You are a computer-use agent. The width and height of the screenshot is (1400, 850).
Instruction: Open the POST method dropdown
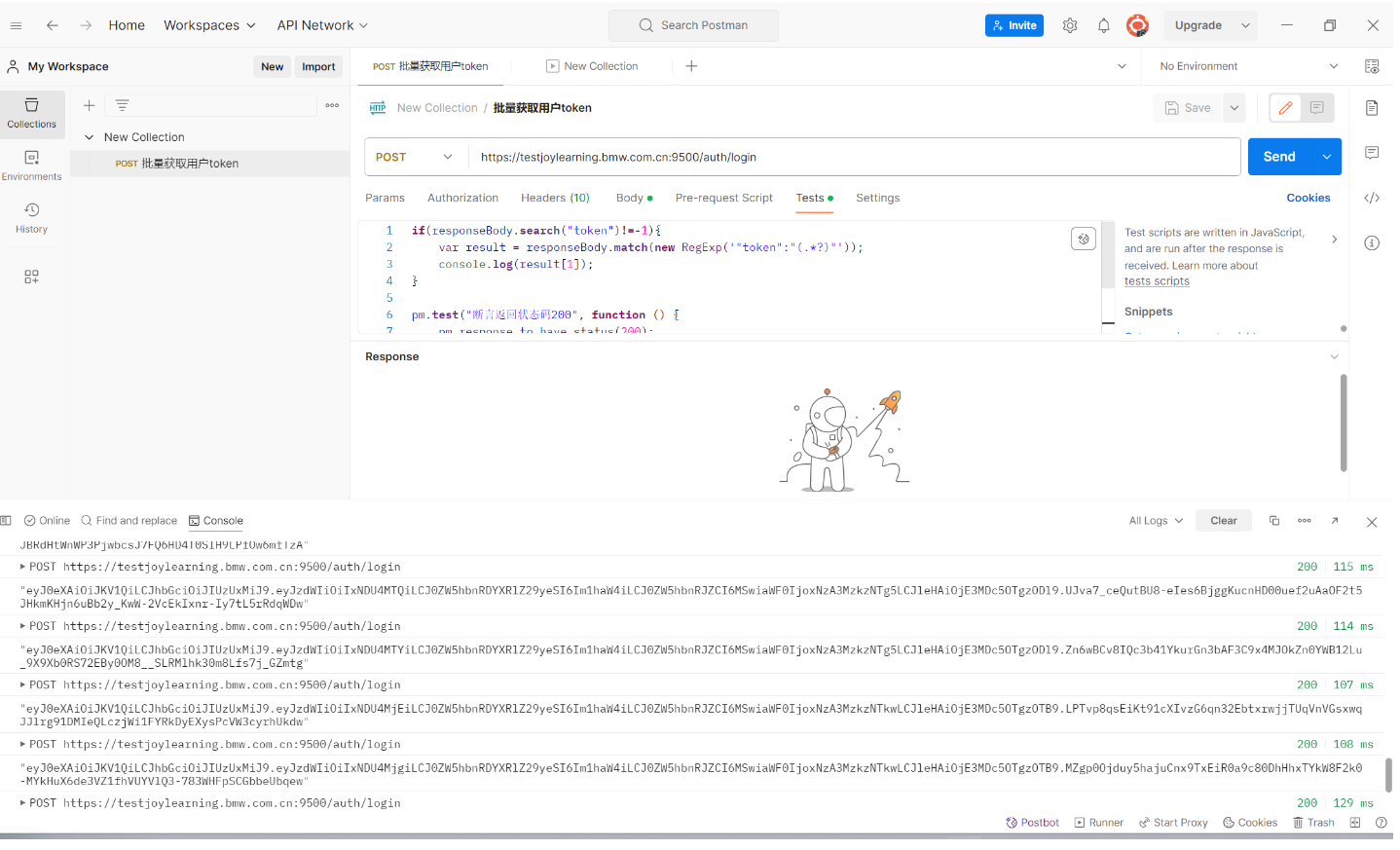click(415, 157)
